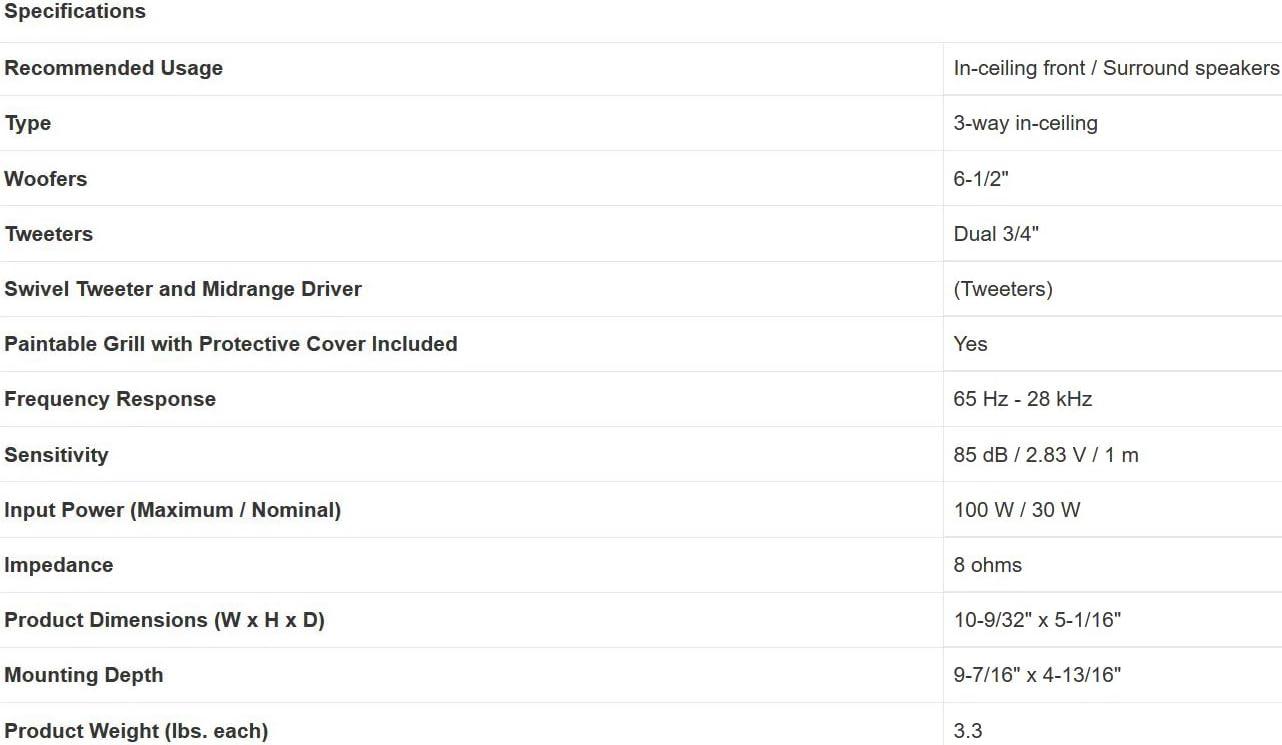
Task: Select the 3.3 product weight value
Action: tap(967, 731)
